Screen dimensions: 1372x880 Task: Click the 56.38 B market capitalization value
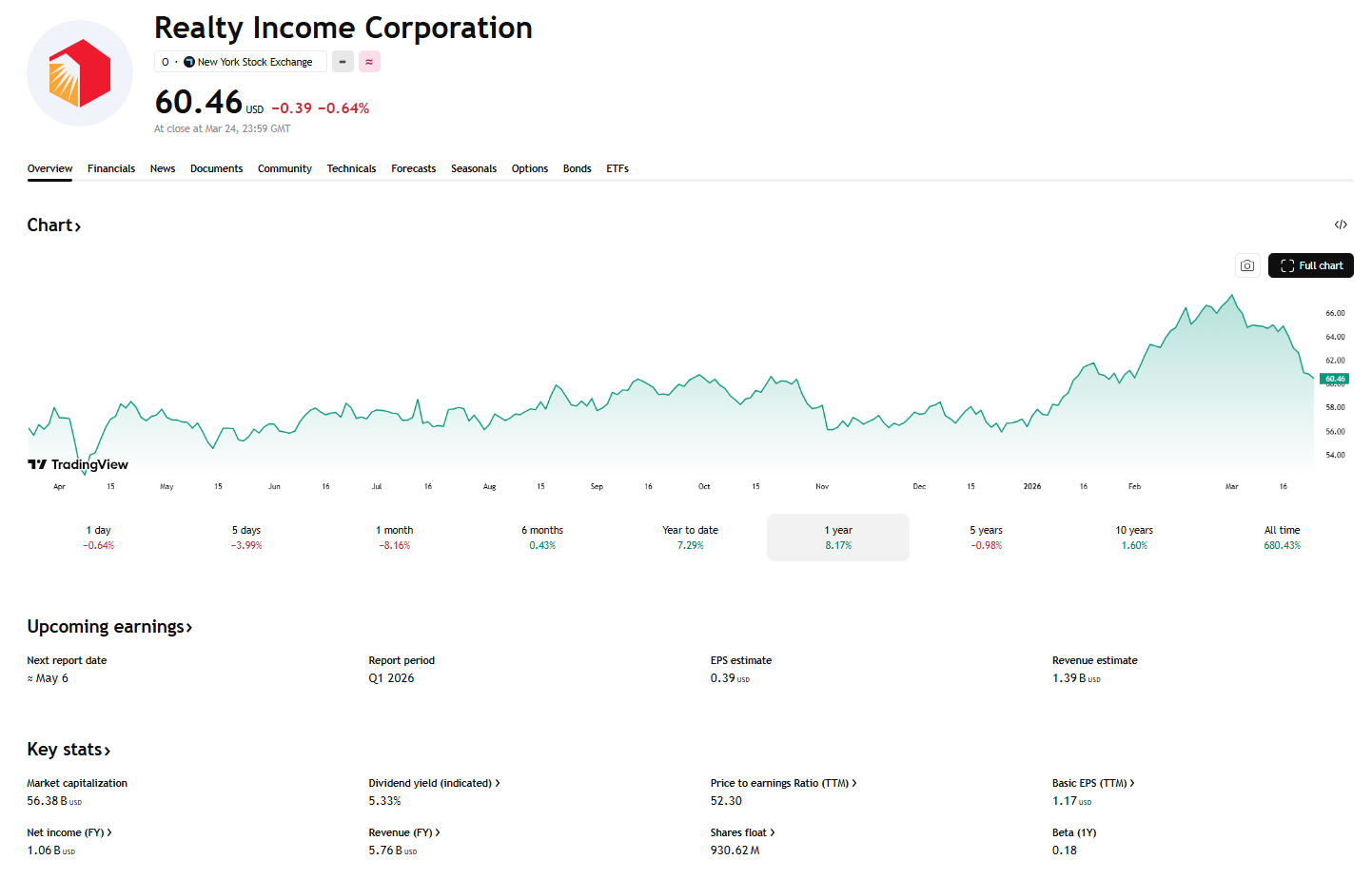point(54,801)
